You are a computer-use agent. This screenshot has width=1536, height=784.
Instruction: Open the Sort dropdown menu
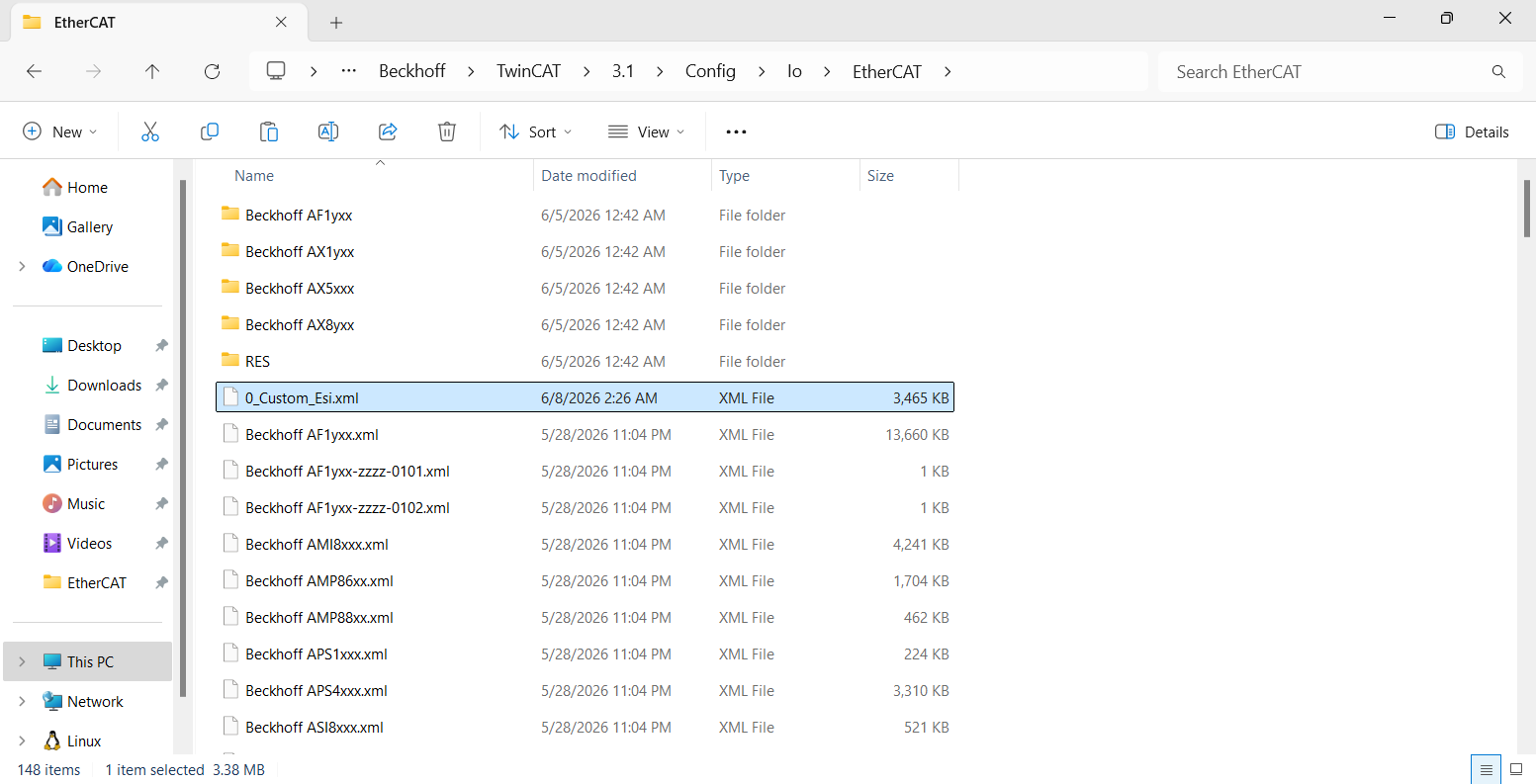pos(536,131)
